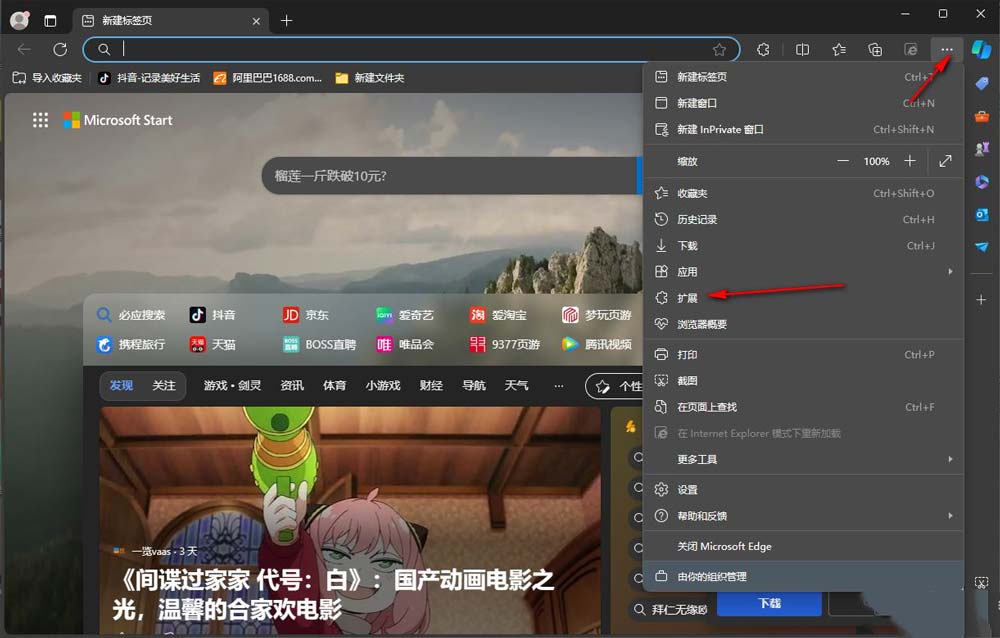
Task: Open the shopping tag sidebar icon
Action: point(982,83)
